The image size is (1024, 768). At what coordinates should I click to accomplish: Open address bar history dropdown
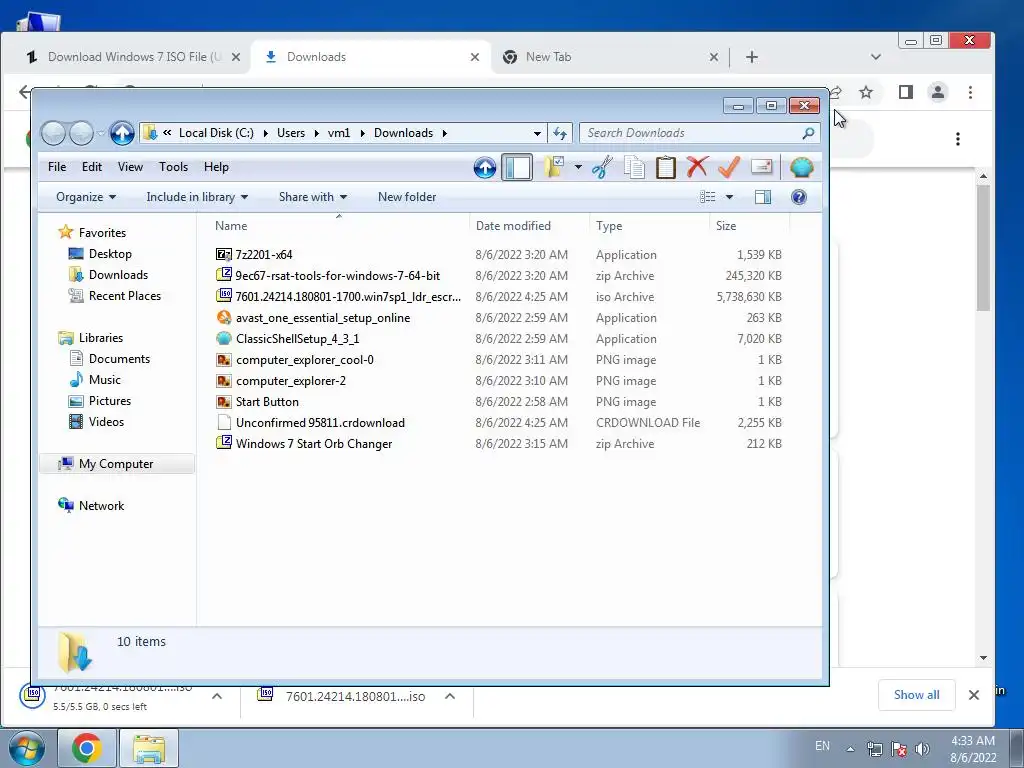coord(537,133)
